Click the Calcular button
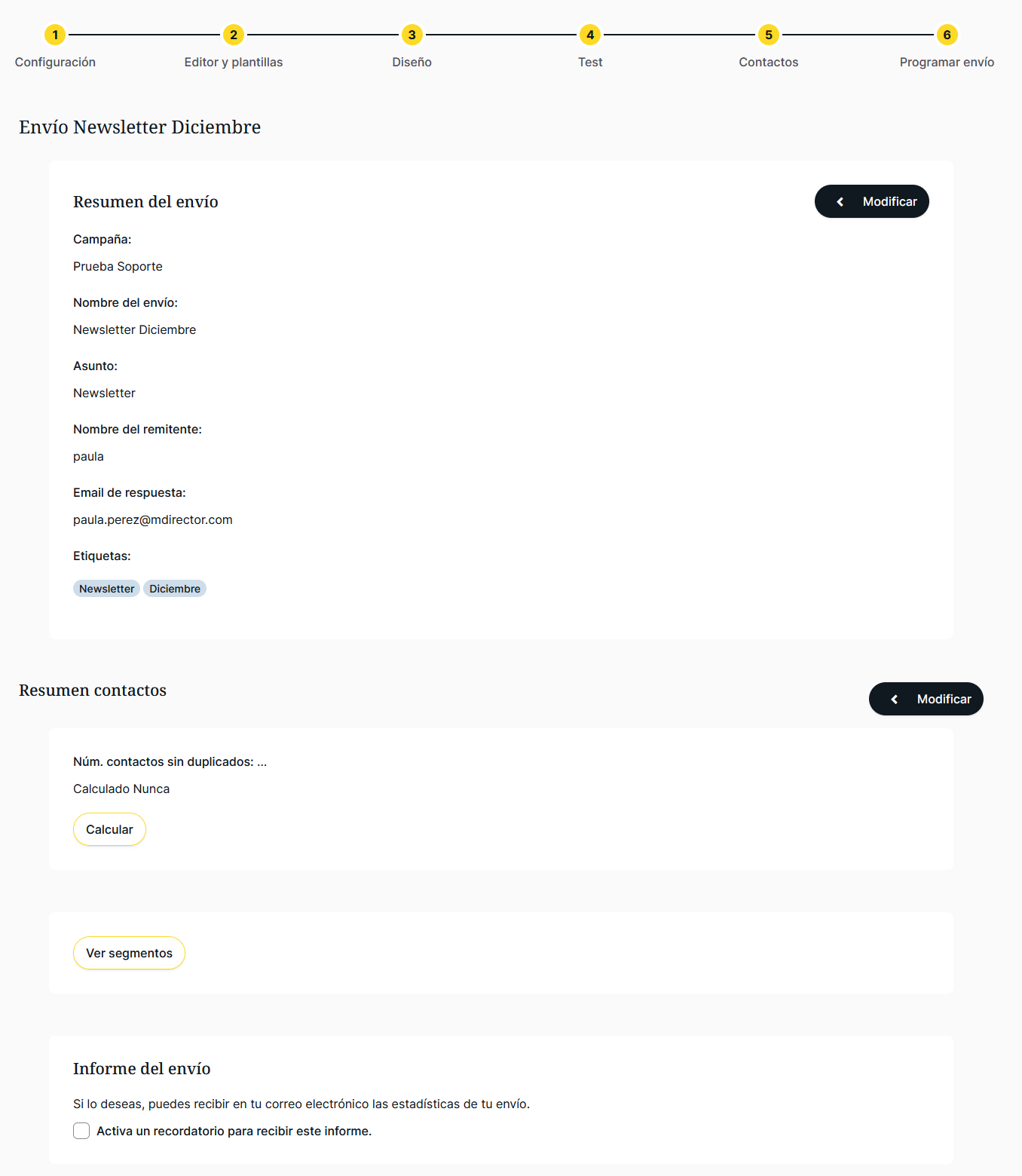Image resolution: width=1022 pixels, height=1176 pixels. tap(109, 829)
